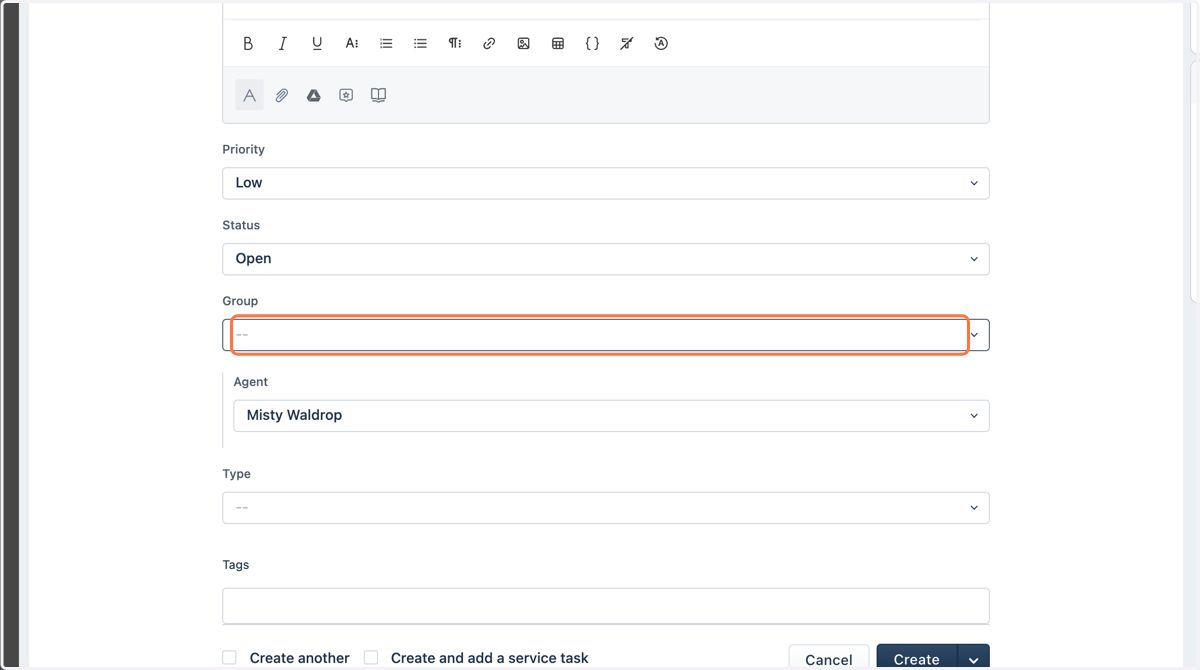Insert a solution article

point(378,95)
